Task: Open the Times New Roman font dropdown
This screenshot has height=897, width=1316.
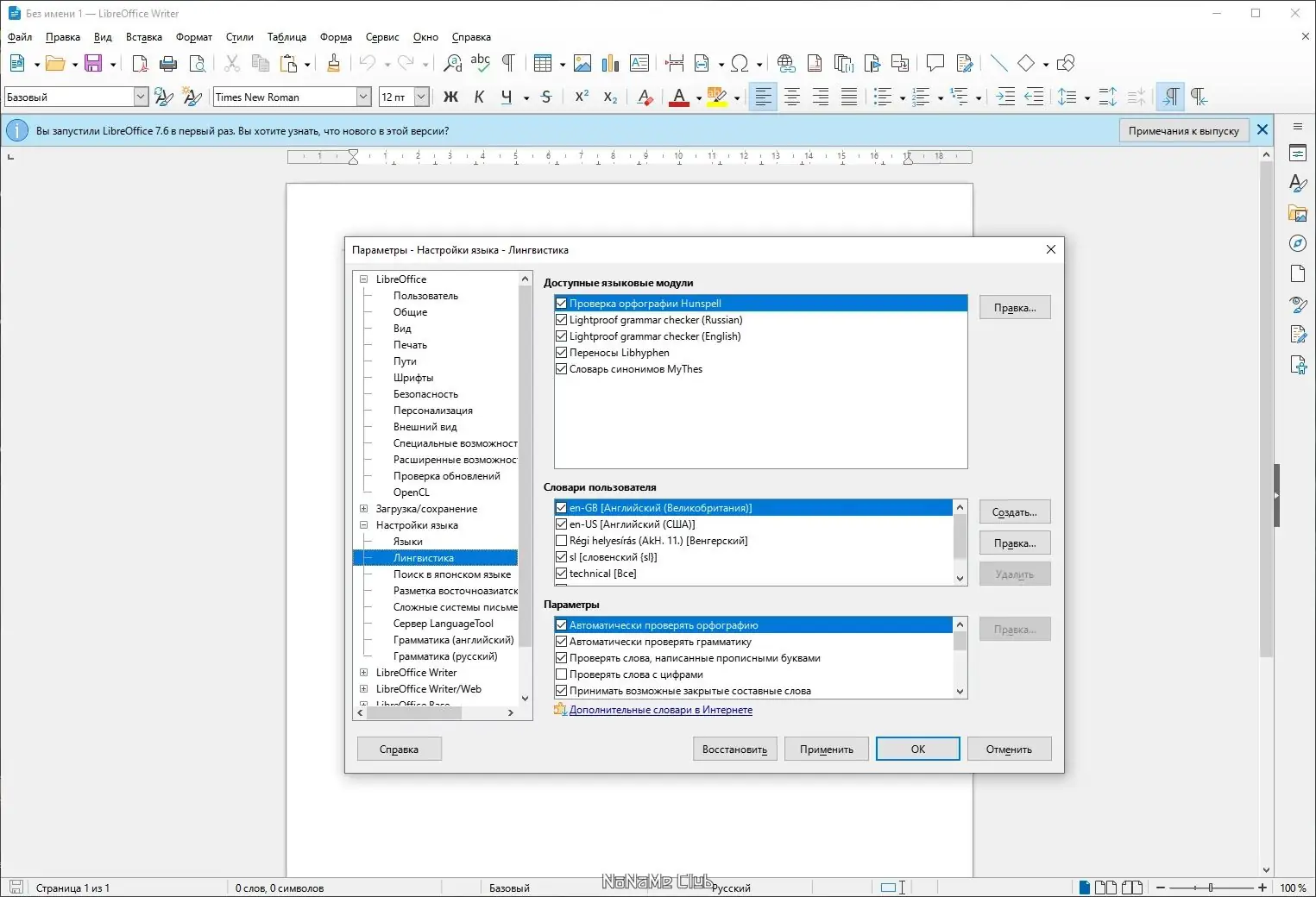Action: [363, 97]
